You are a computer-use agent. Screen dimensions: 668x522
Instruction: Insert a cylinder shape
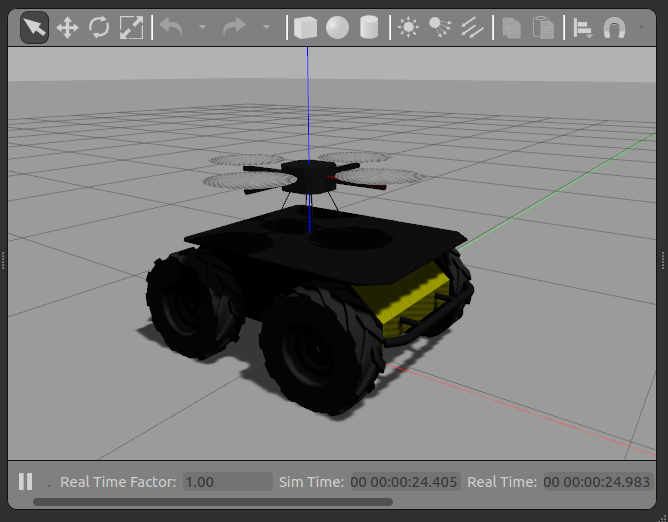[x=369, y=28]
